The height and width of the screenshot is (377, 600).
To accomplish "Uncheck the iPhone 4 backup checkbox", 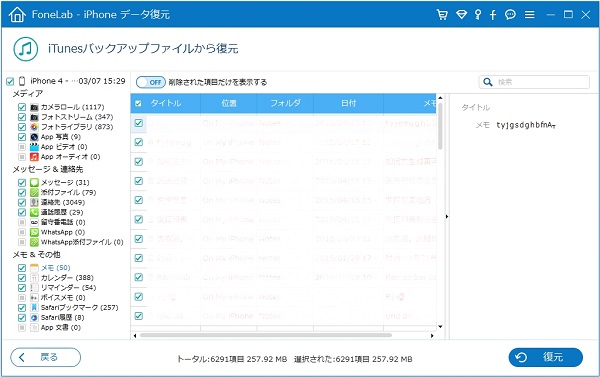I will pos(10,81).
